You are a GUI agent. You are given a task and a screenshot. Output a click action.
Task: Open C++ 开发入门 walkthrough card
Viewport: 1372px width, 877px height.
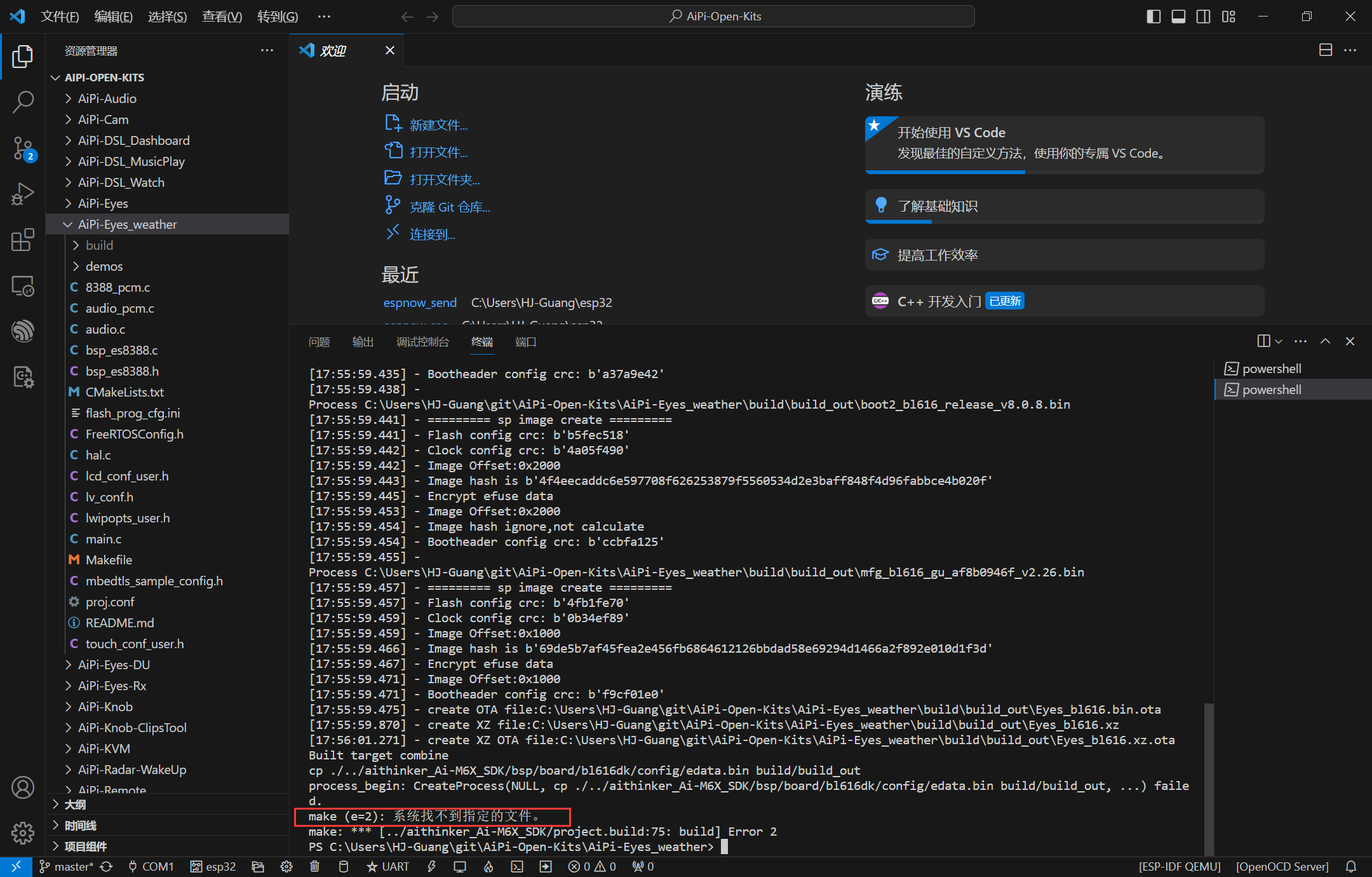tap(1065, 301)
